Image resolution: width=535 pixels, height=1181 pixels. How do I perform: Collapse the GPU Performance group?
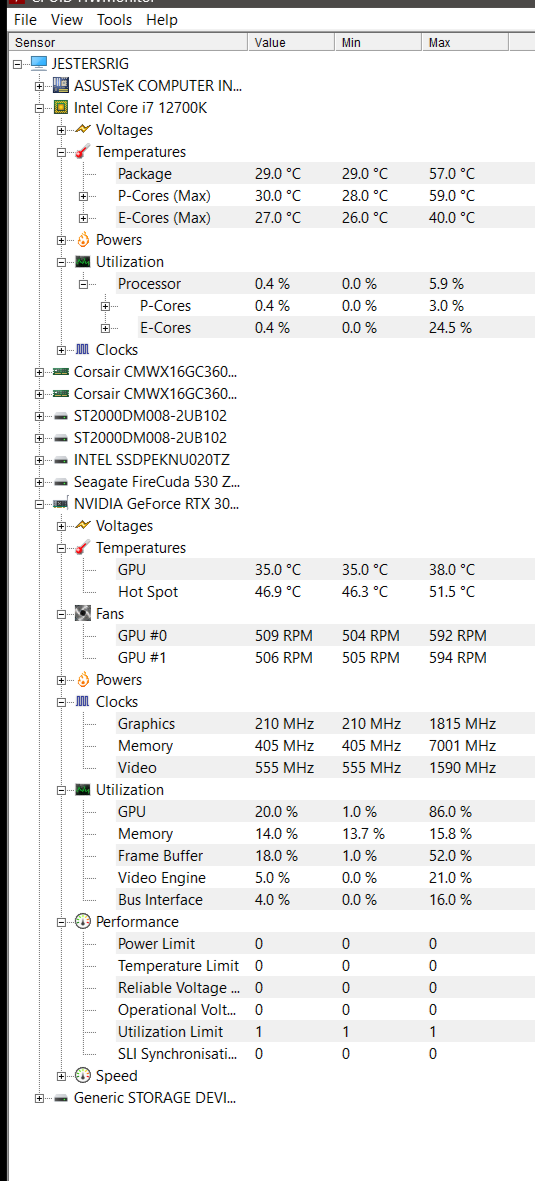[62, 923]
